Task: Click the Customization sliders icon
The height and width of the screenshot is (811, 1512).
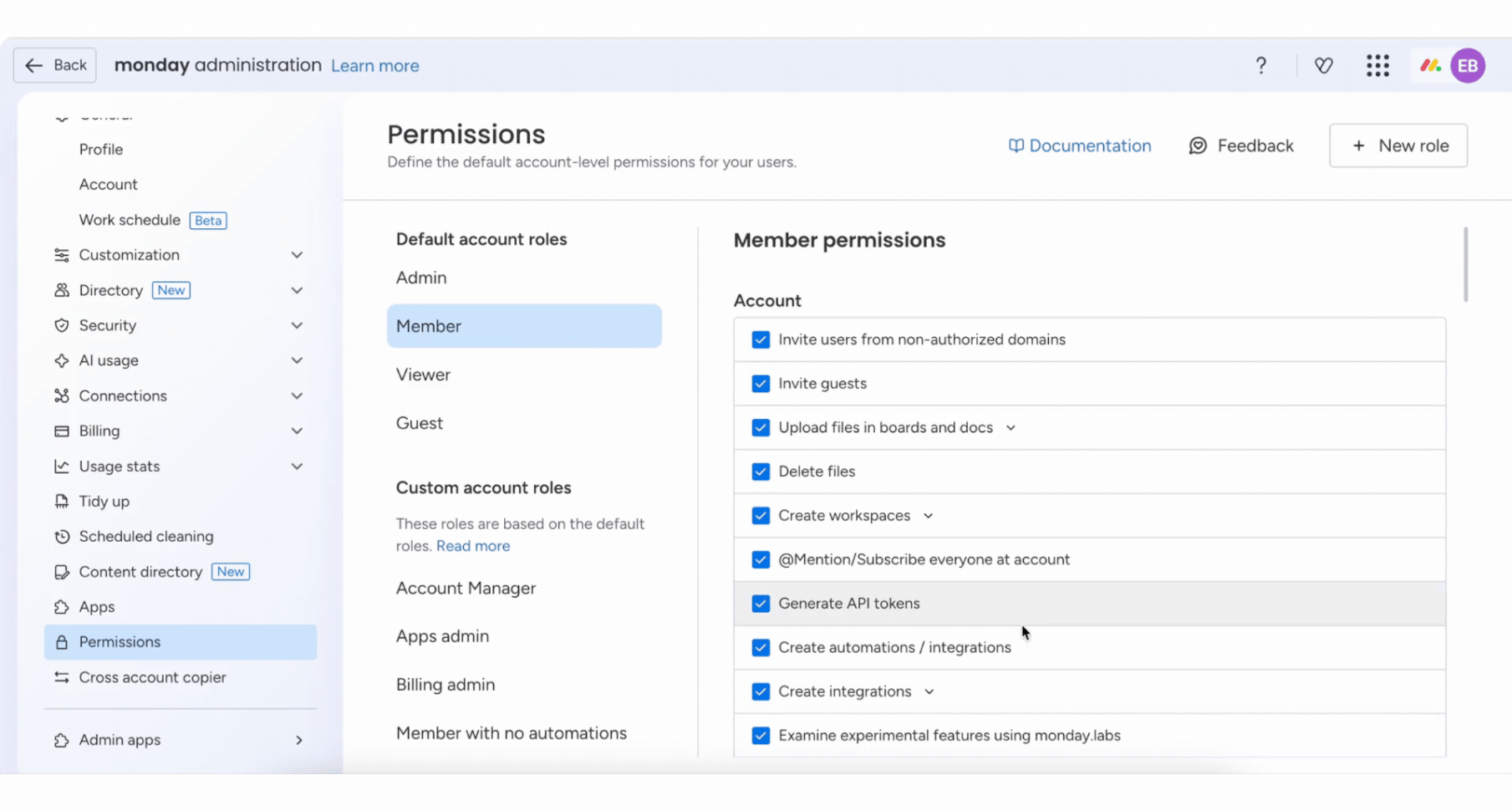Action: pos(62,255)
